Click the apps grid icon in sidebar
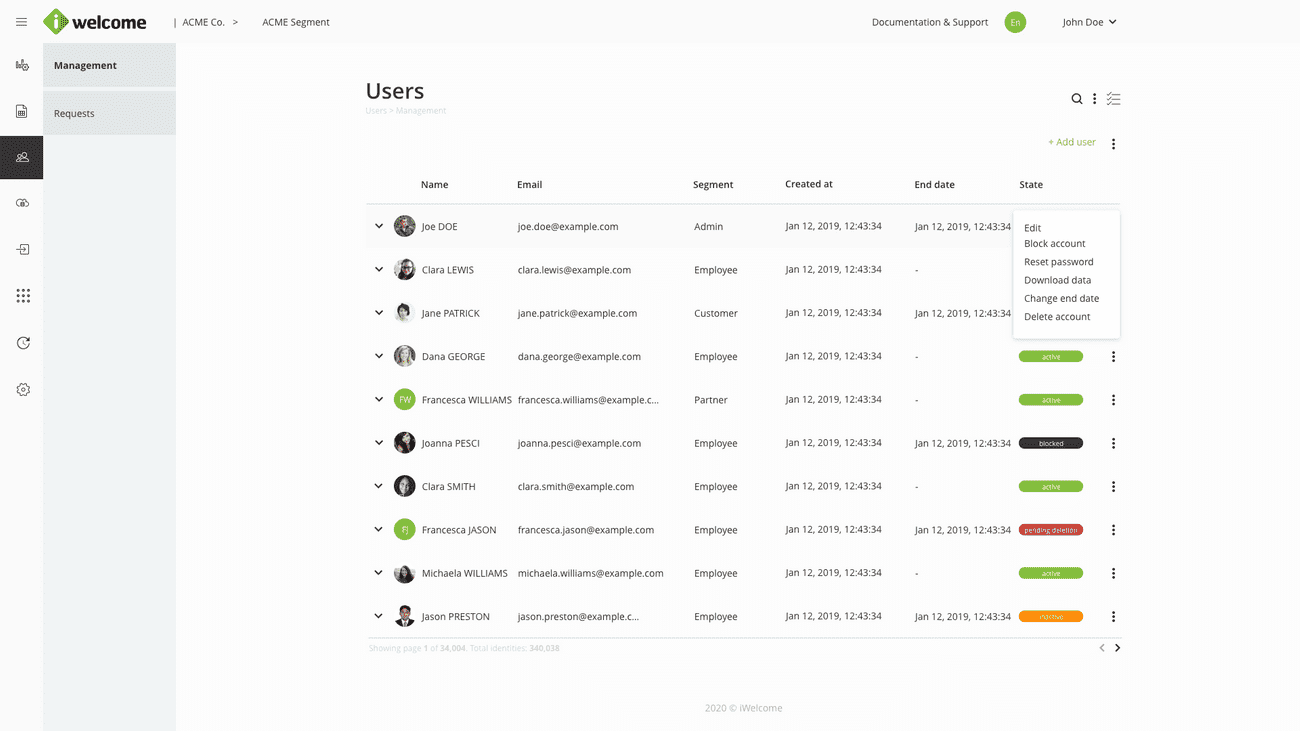Screen dimensions: 1300x731 23,296
